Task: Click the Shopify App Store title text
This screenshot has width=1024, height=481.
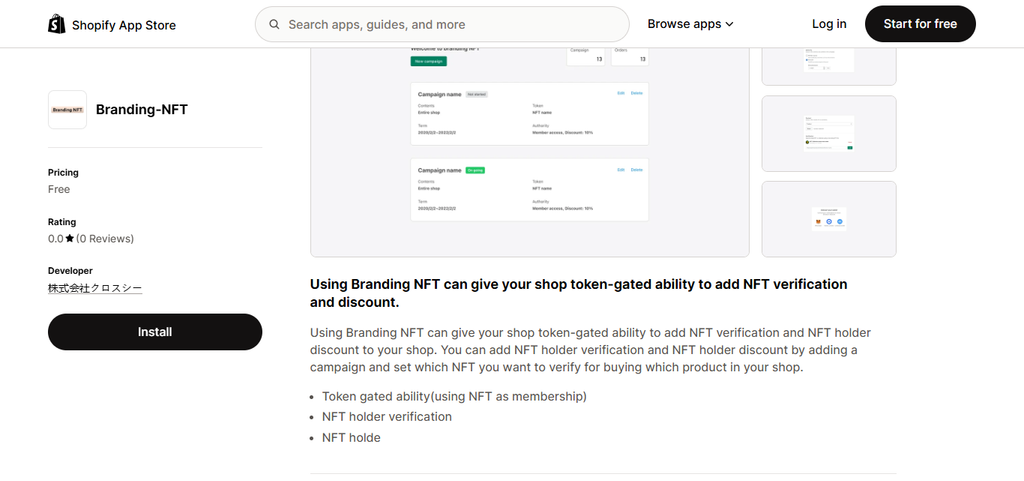Action: 123,25
